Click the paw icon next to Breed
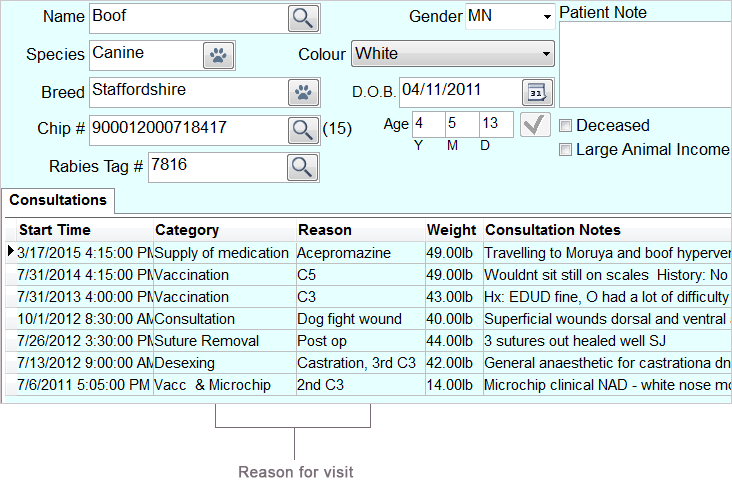 click(x=302, y=92)
